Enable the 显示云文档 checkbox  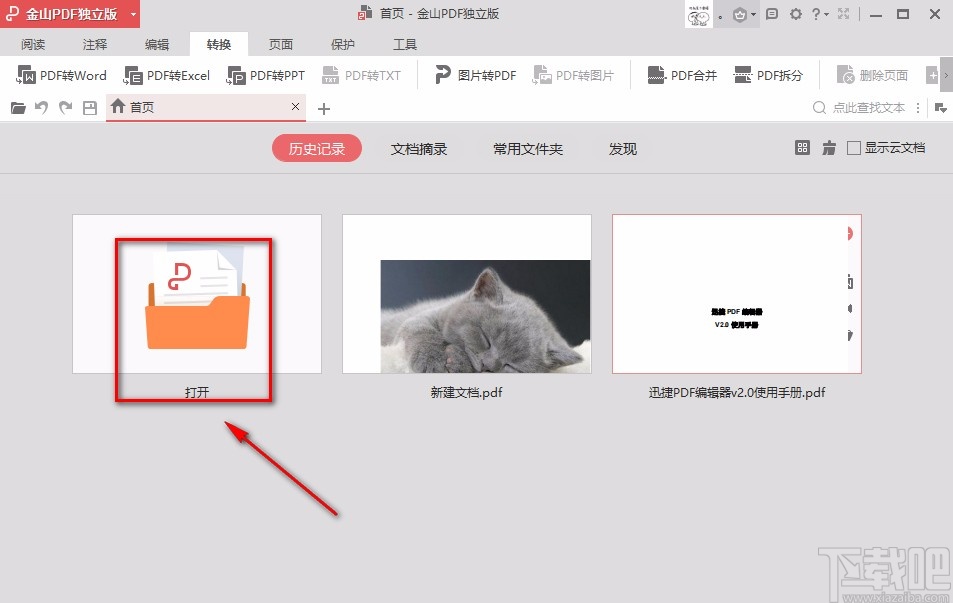855,147
